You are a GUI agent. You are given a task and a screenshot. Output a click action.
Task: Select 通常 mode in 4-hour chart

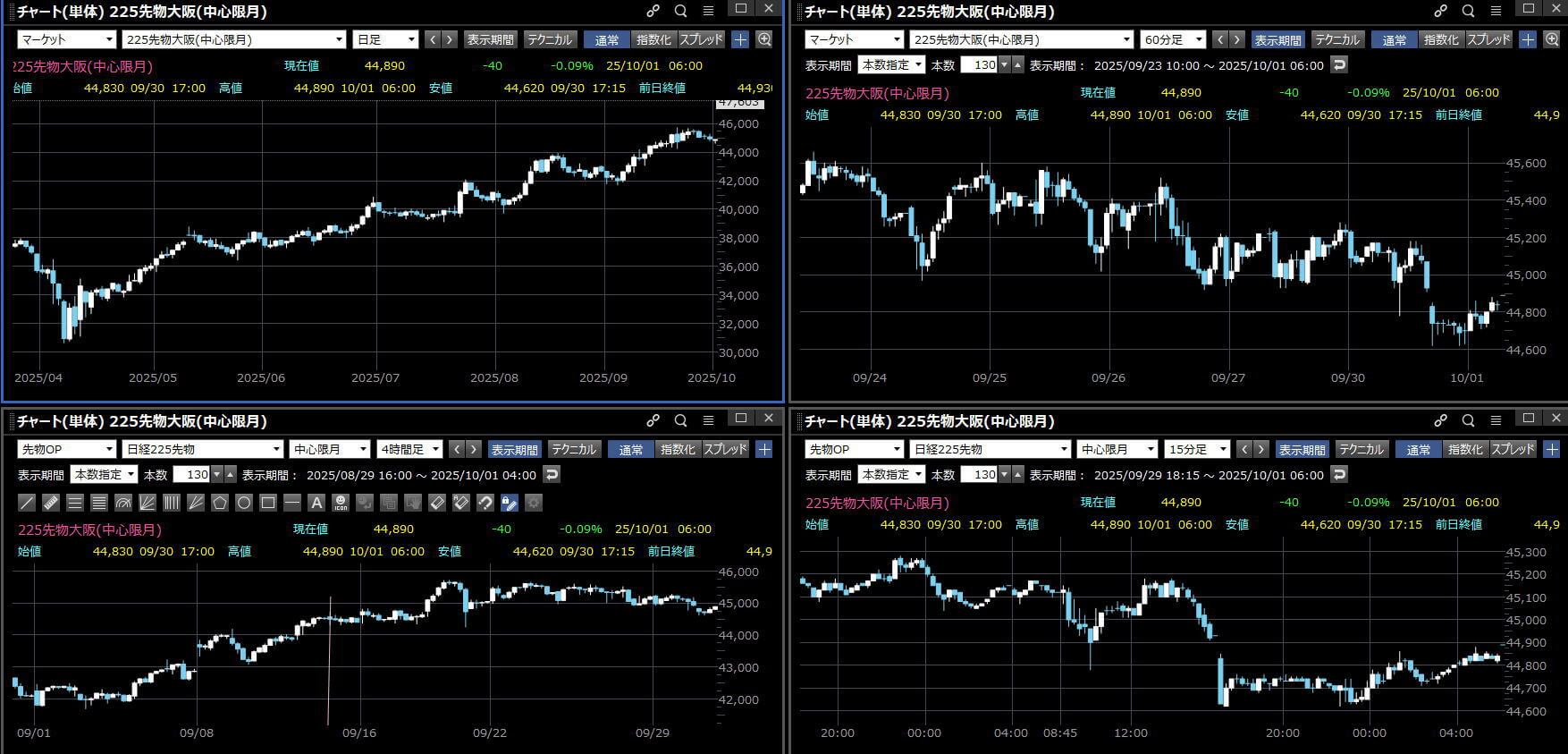click(x=631, y=449)
